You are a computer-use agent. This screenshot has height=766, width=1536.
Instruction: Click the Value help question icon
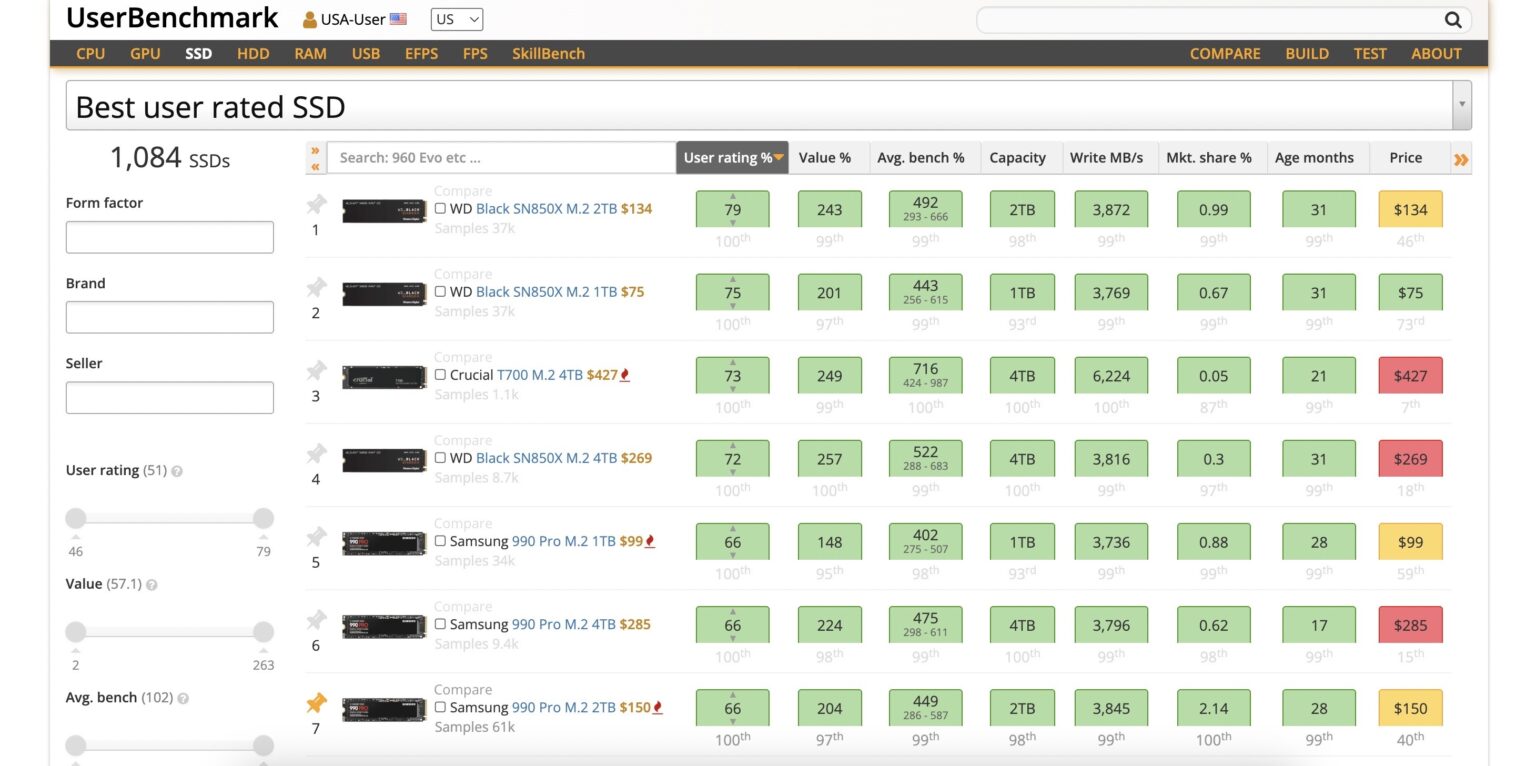pyautogui.click(x=152, y=585)
